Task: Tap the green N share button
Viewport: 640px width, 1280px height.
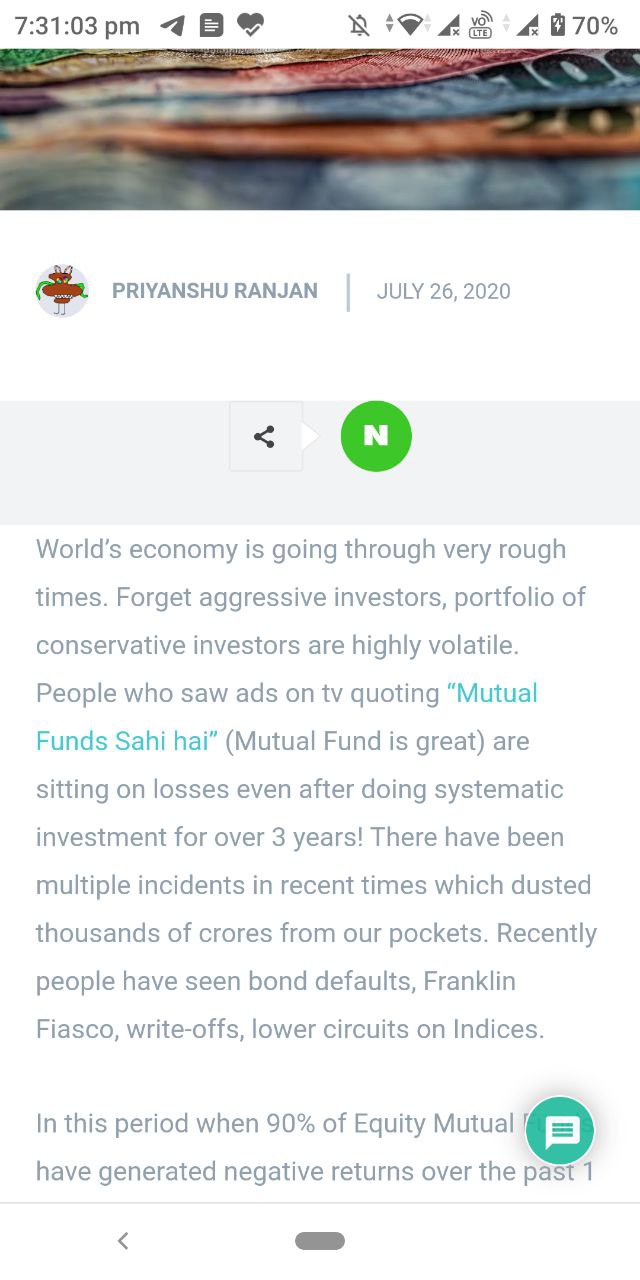Action: (x=376, y=436)
